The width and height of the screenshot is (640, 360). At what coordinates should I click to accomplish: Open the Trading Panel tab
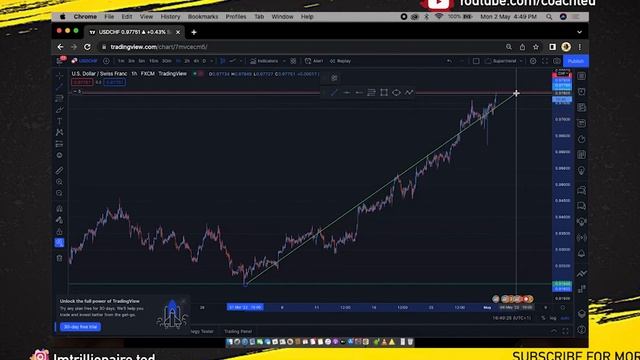[x=238, y=331]
